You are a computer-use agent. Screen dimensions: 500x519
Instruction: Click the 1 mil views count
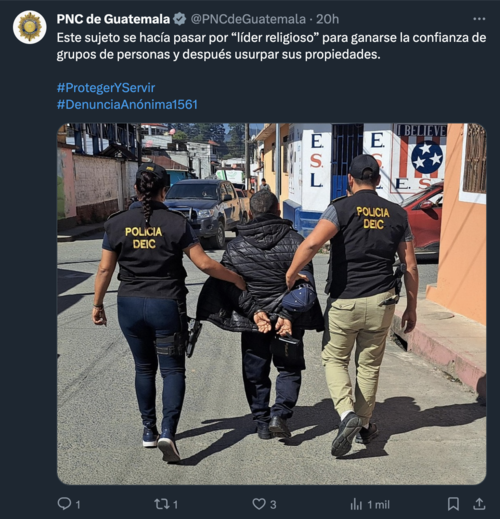tap(379, 505)
